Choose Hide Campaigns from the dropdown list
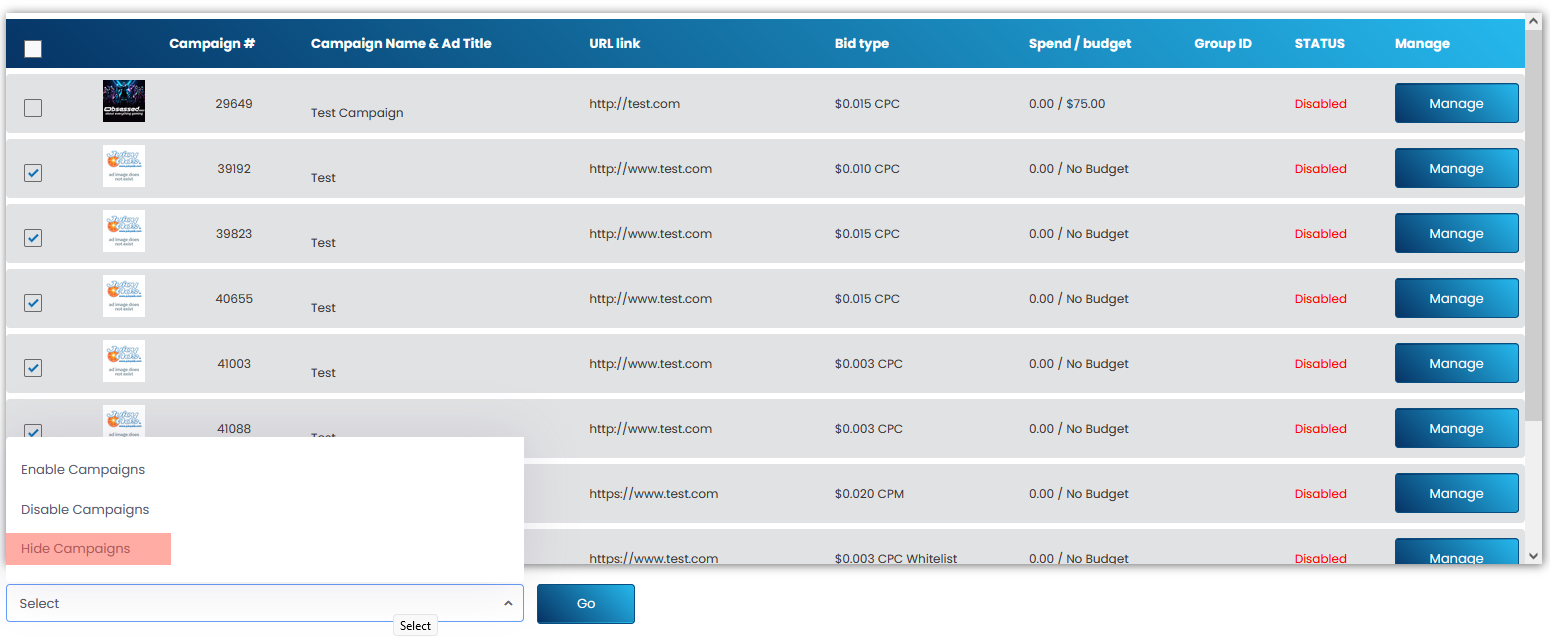 coord(76,549)
